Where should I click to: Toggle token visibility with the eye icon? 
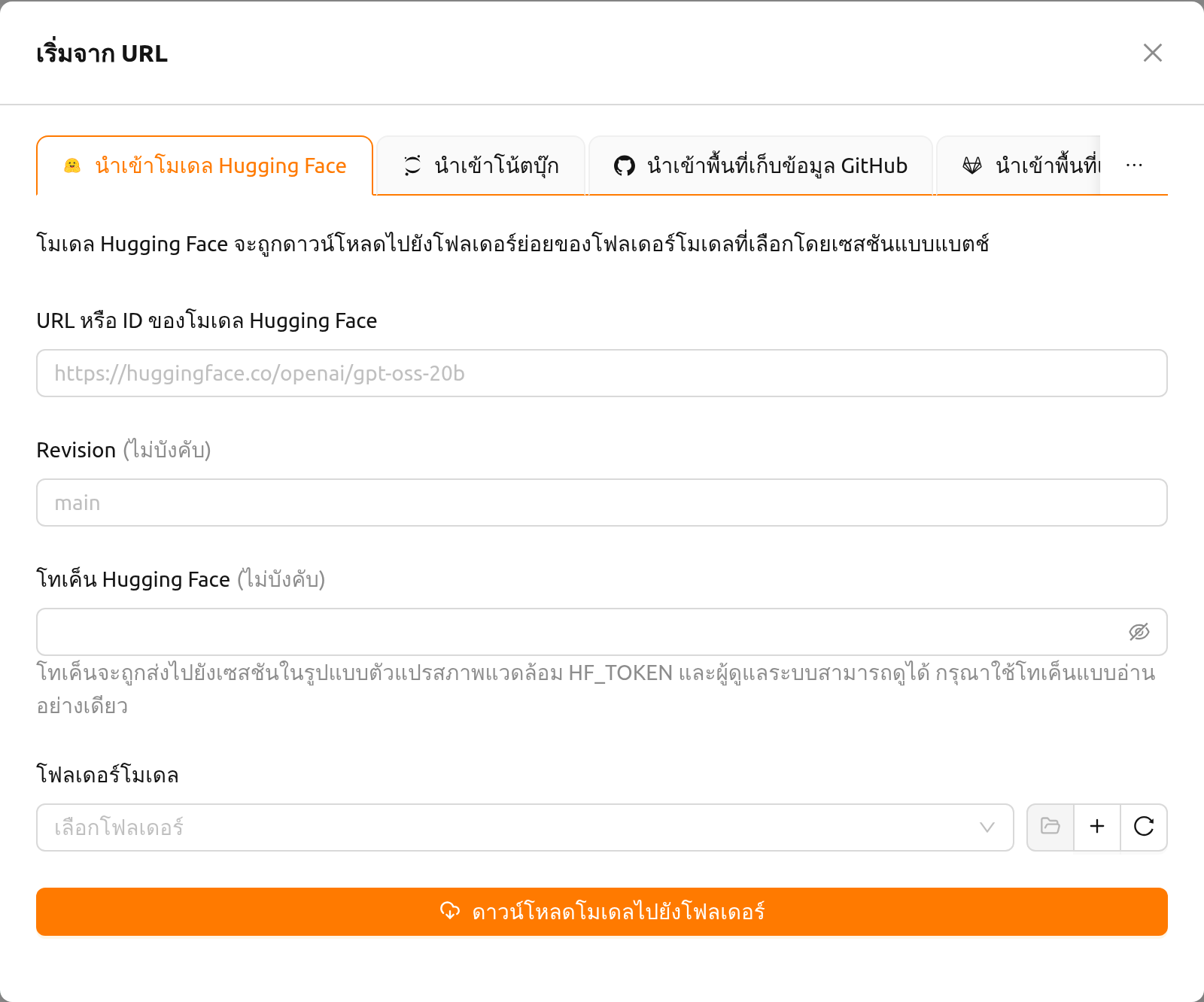tap(1139, 632)
